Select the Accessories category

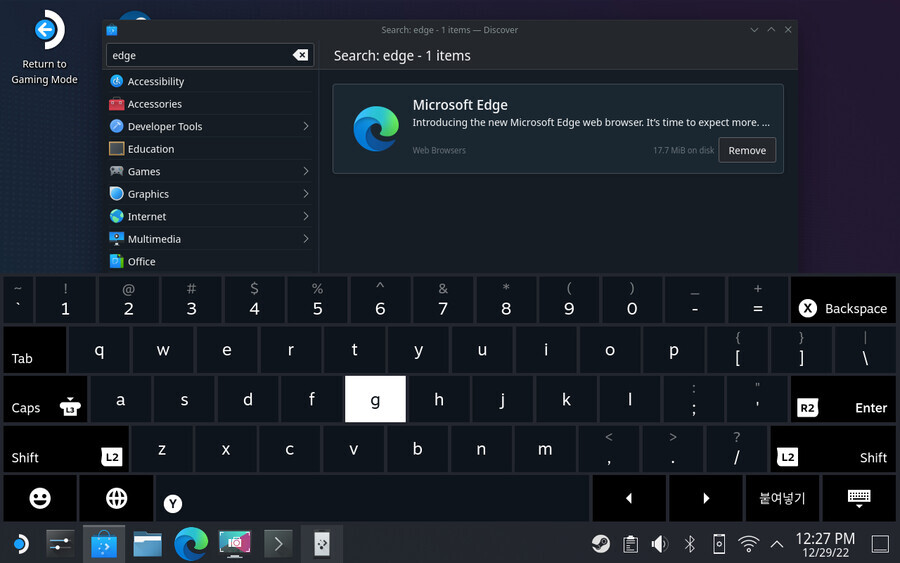coord(210,104)
